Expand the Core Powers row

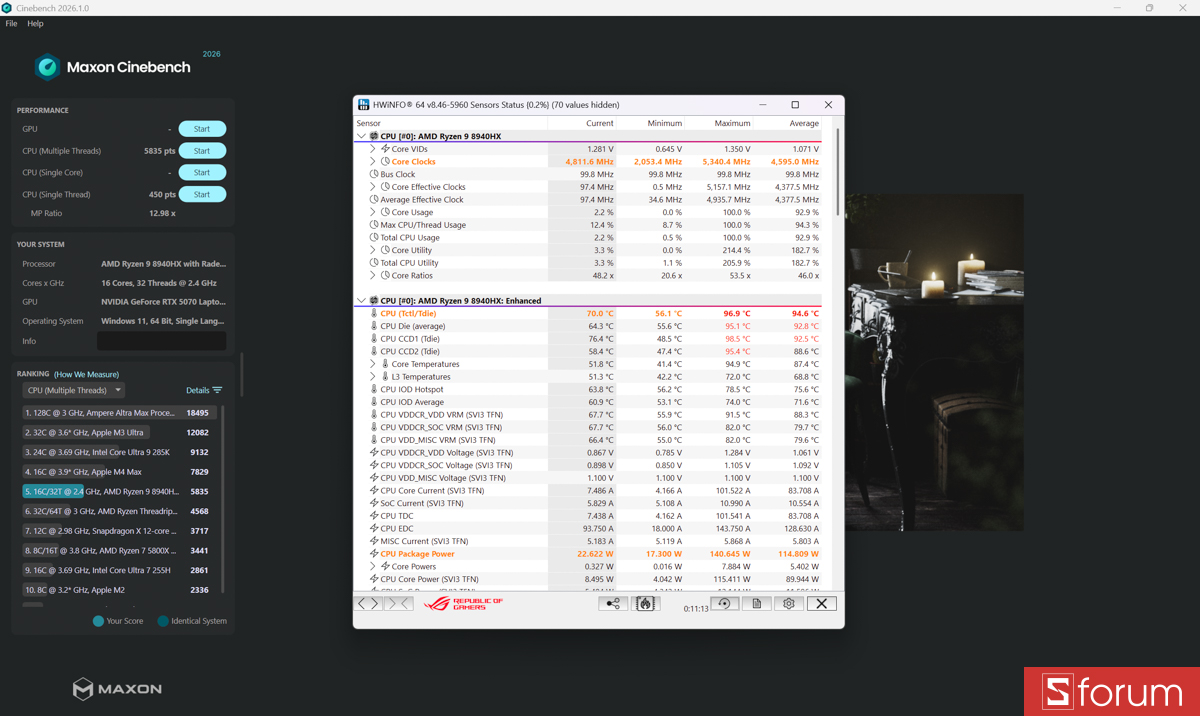point(373,566)
